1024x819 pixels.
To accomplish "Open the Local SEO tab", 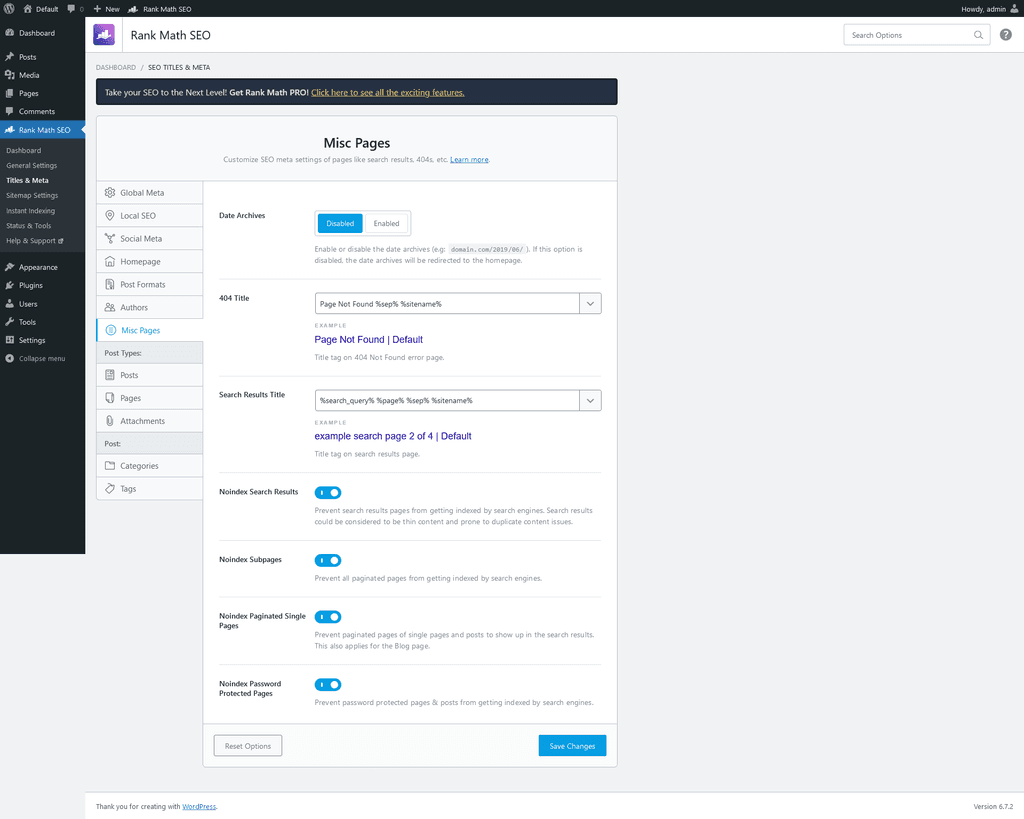I will [x=150, y=216].
